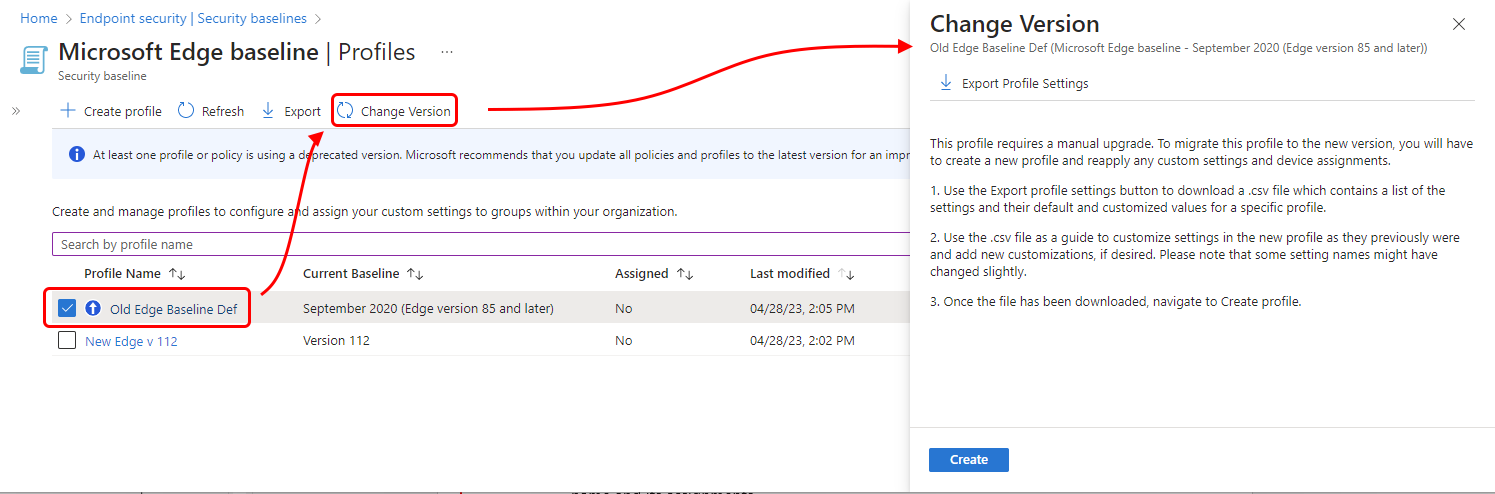Click Export in toolbar
Screen dimensions: 1495x494
tap(291, 111)
